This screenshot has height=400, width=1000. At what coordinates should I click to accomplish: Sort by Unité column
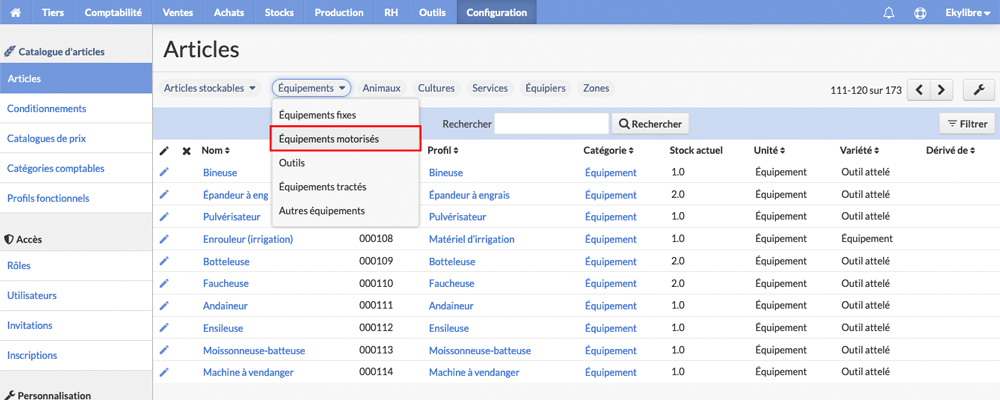[769, 151]
